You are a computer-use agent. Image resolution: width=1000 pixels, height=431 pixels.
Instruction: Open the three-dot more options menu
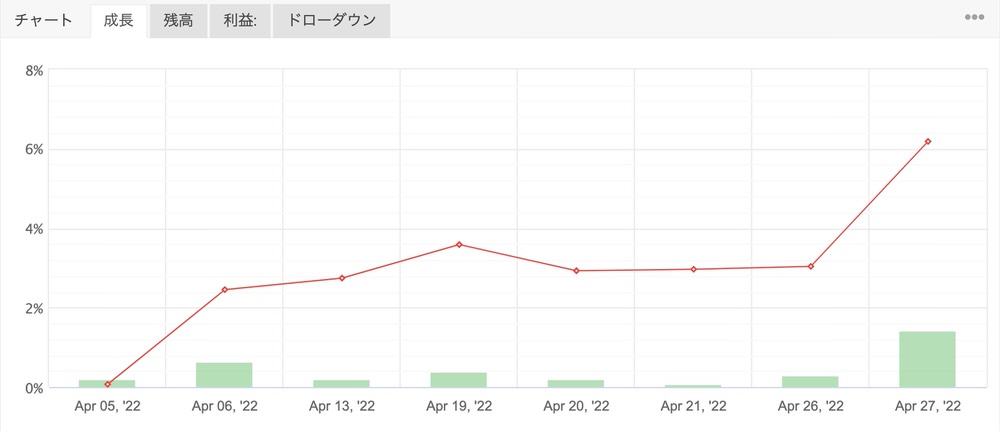[974, 18]
